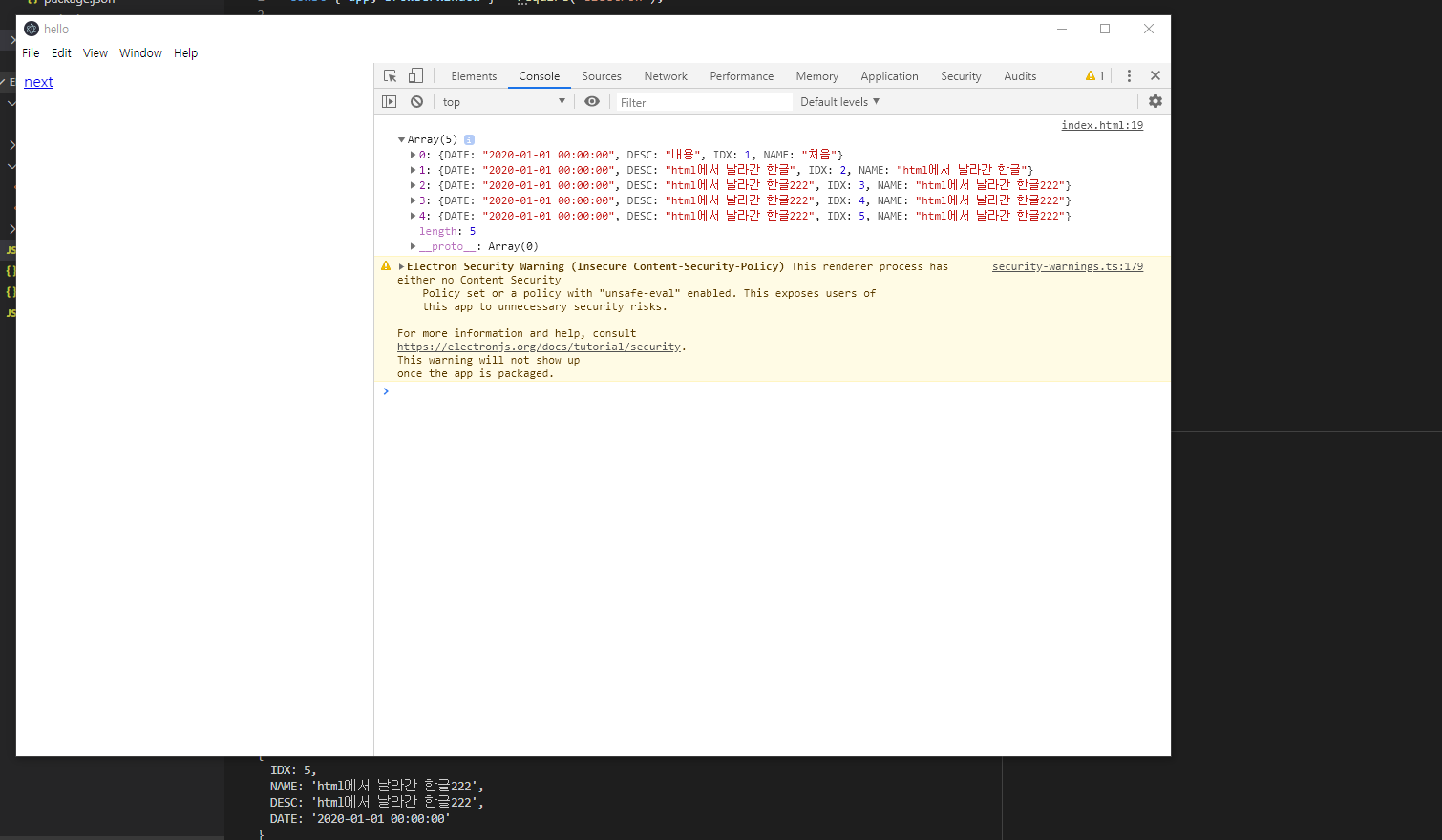Open the top context dropdown
Image resolution: width=1442 pixels, height=840 pixels.
503,102
